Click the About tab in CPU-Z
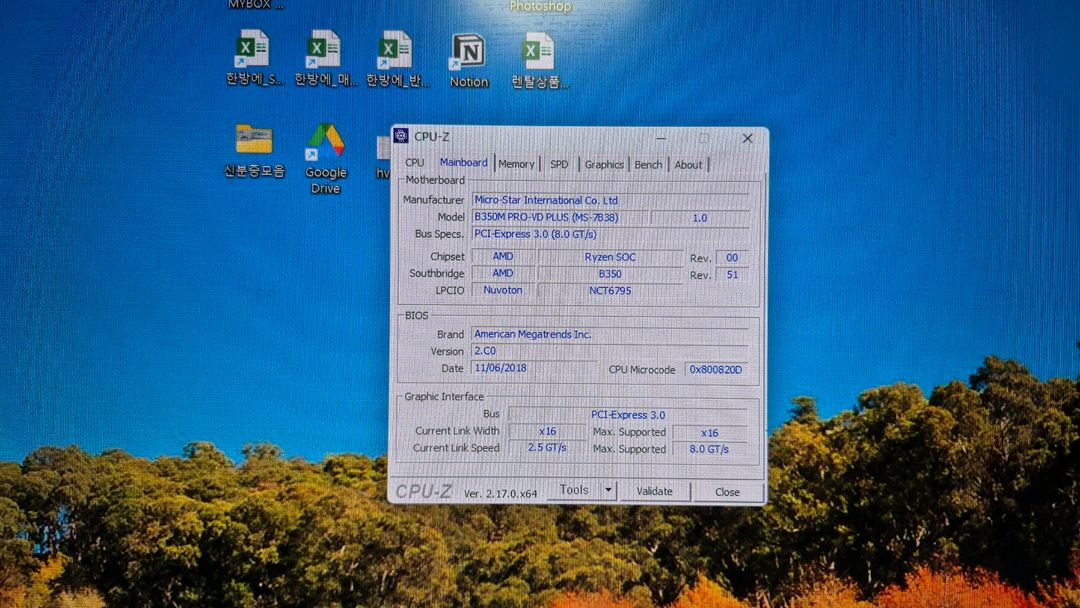1080x608 pixels. 688,164
